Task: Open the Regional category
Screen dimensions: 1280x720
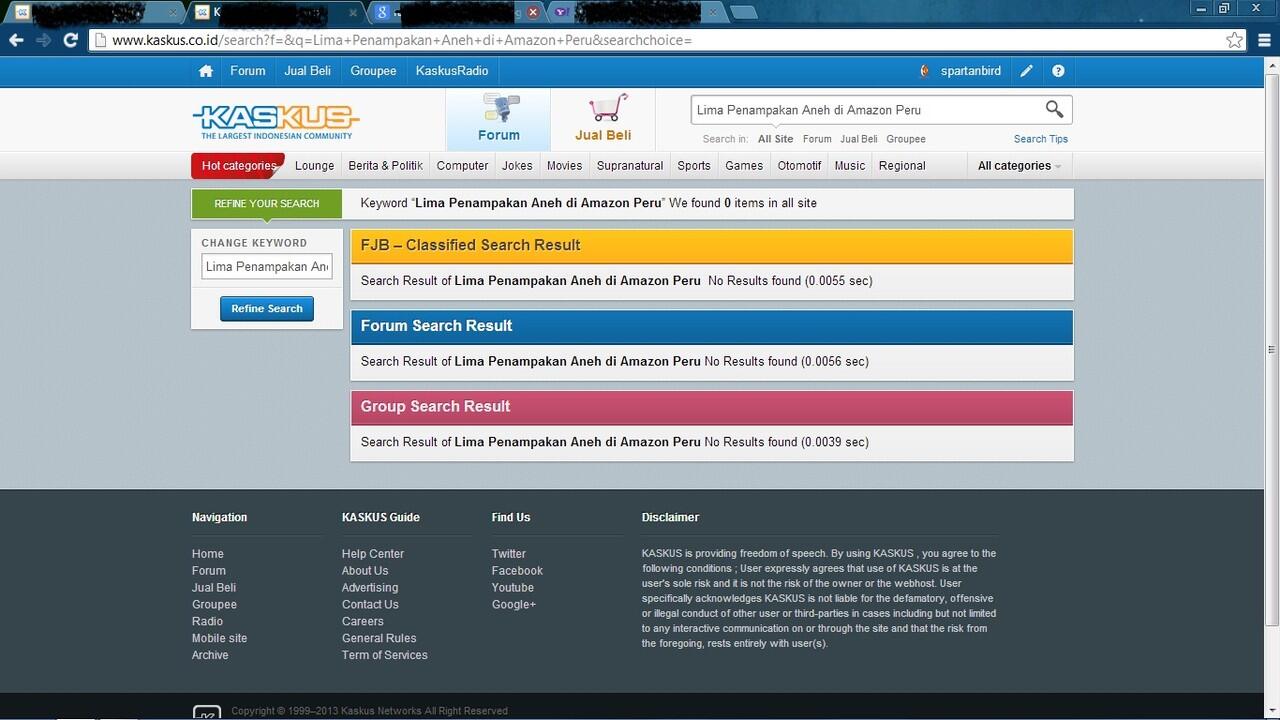Action: [x=902, y=166]
